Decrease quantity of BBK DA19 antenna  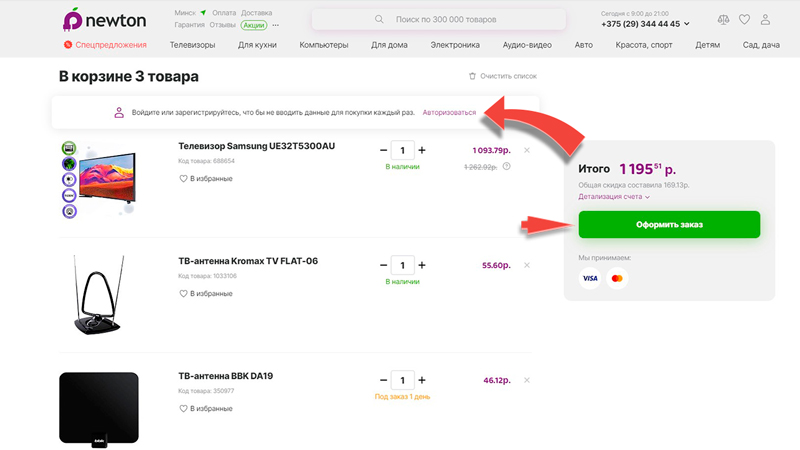[383, 380]
